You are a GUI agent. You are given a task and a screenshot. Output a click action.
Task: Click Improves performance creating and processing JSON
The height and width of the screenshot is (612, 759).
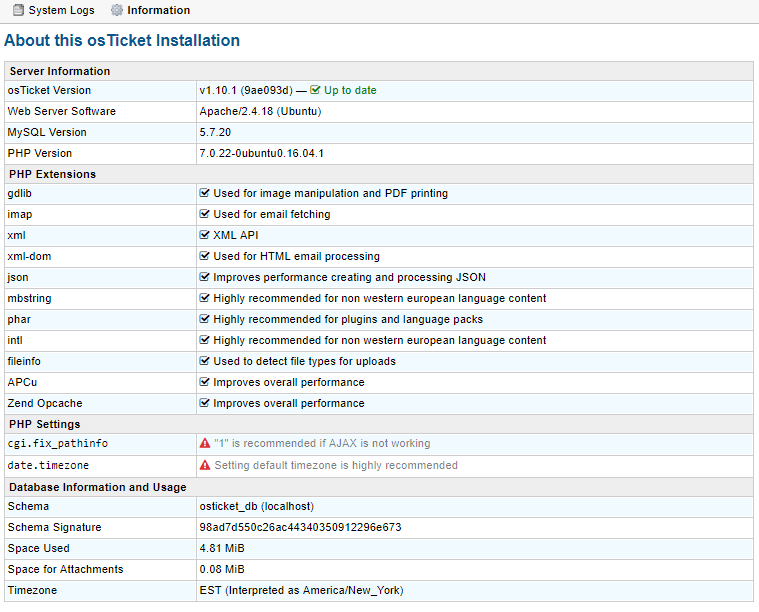coord(349,277)
